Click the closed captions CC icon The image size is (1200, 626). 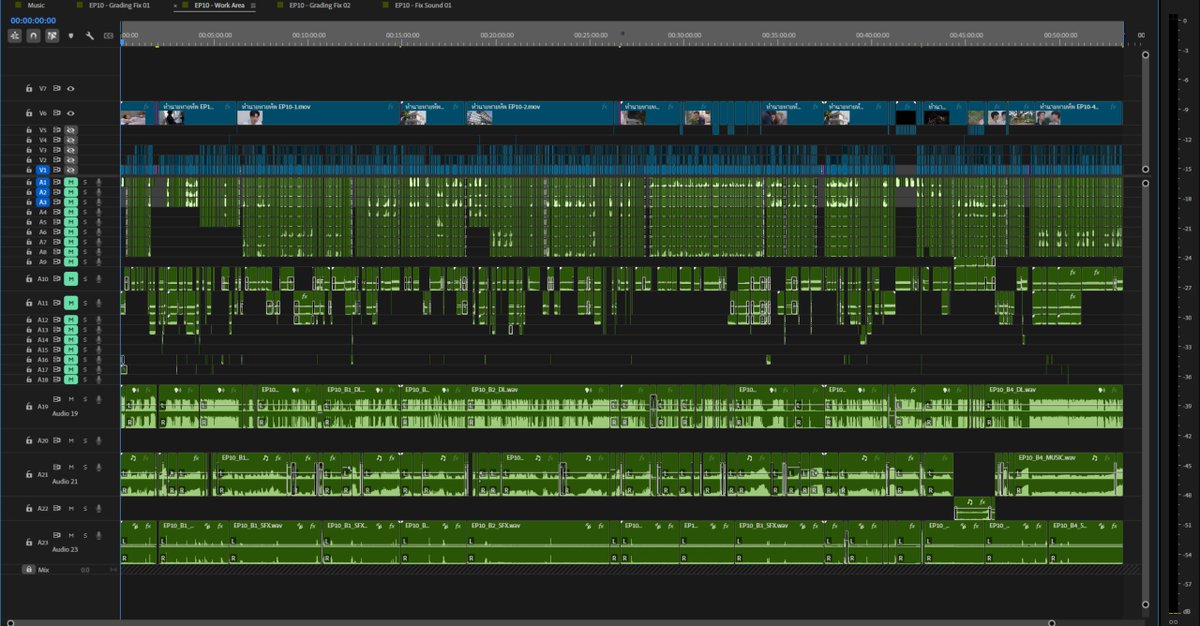pyautogui.click(x=108, y=36)
